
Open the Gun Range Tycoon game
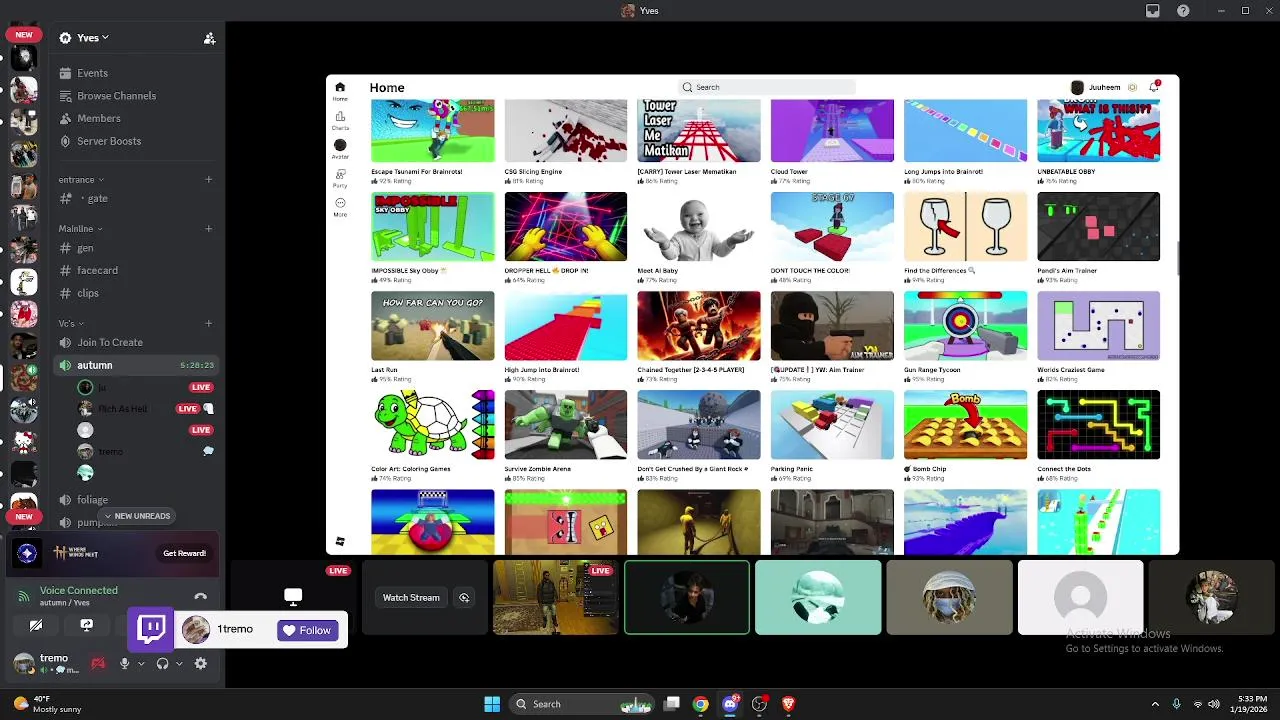(965, 326)
